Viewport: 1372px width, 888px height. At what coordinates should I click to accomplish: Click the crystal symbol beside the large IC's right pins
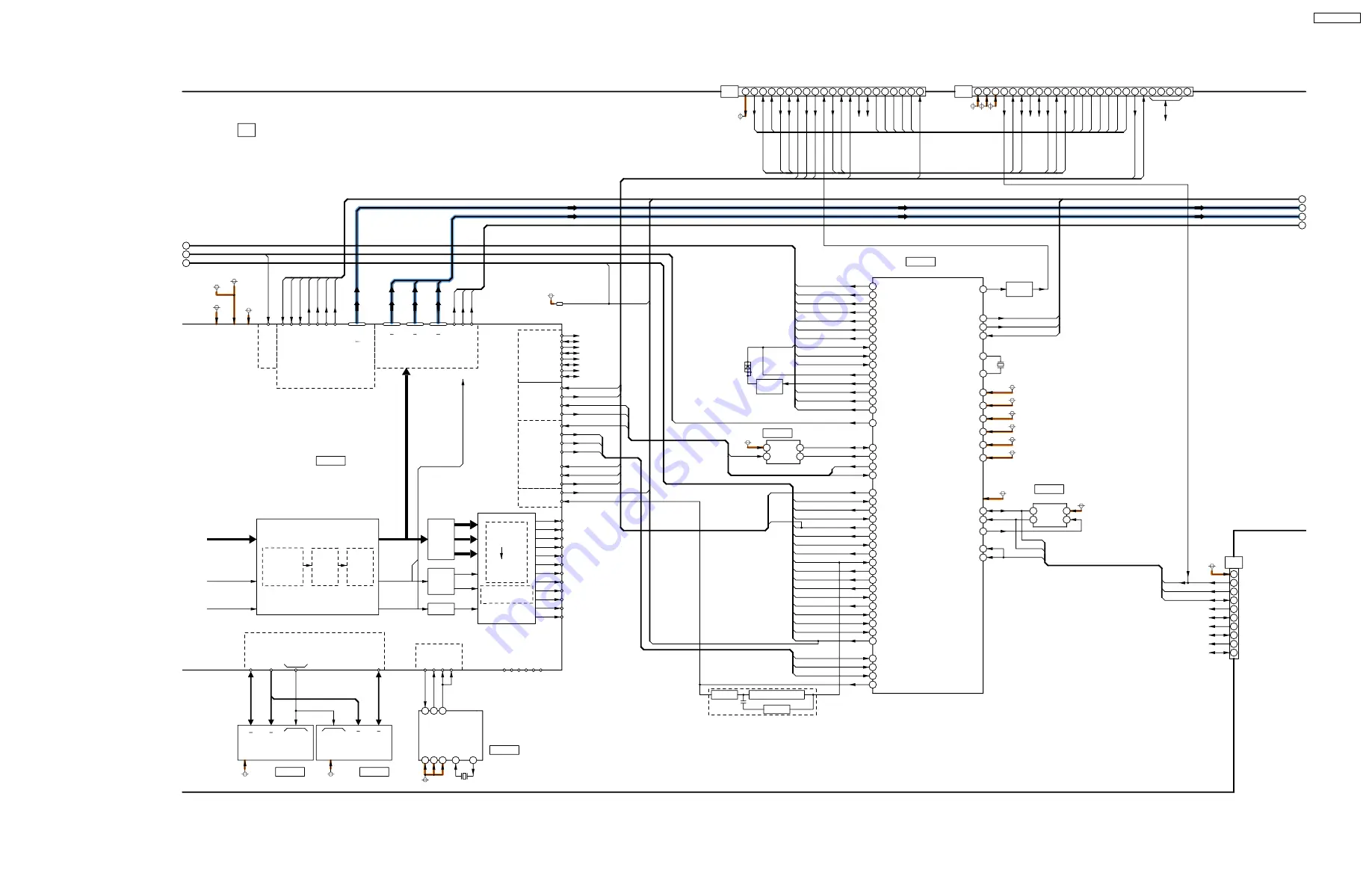tap(1001, 365)
